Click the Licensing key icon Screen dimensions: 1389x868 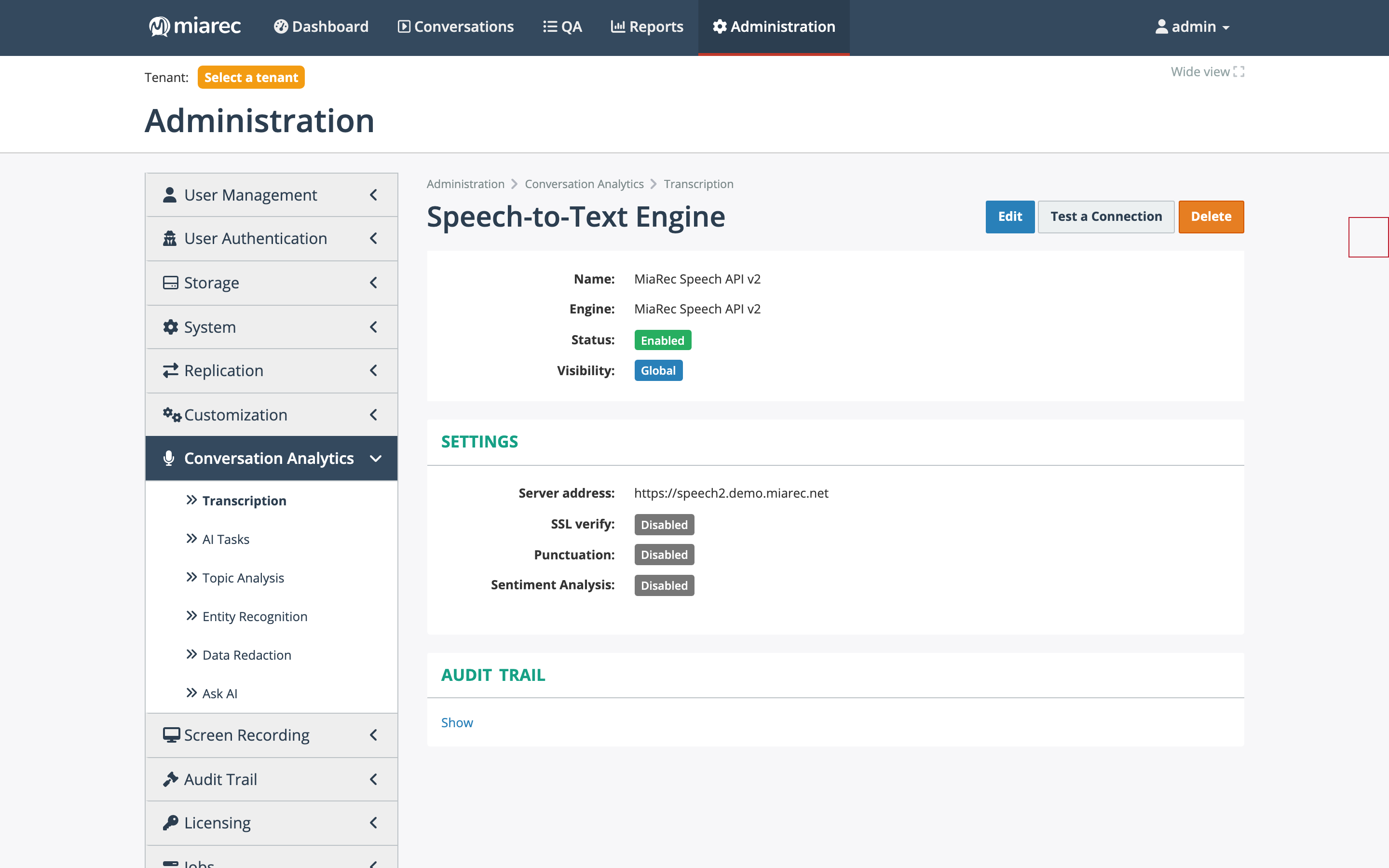pyautogui.click(x=170, y=823)
